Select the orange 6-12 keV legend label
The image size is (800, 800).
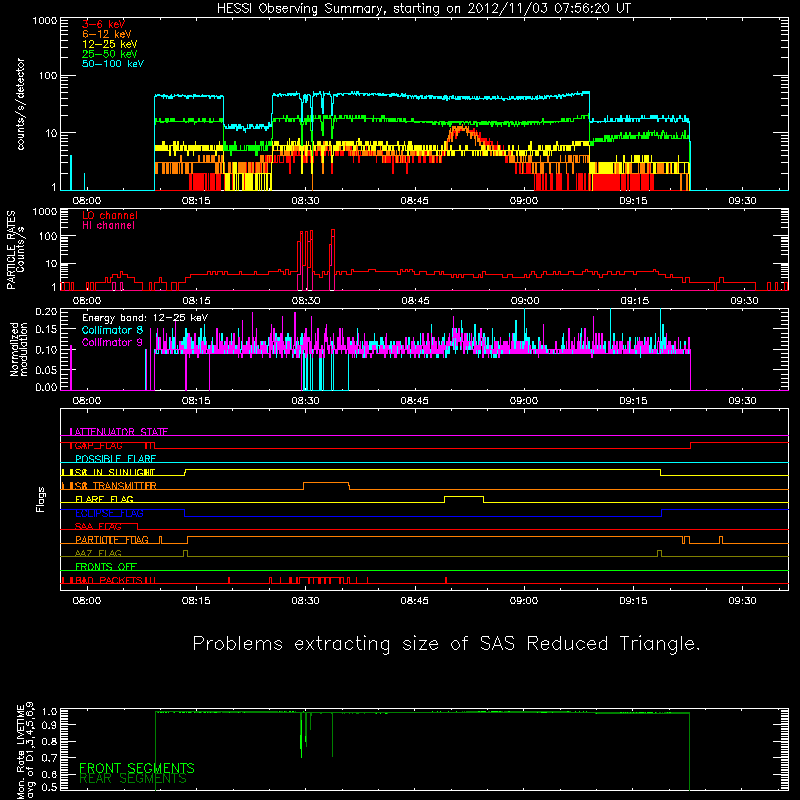107,34
